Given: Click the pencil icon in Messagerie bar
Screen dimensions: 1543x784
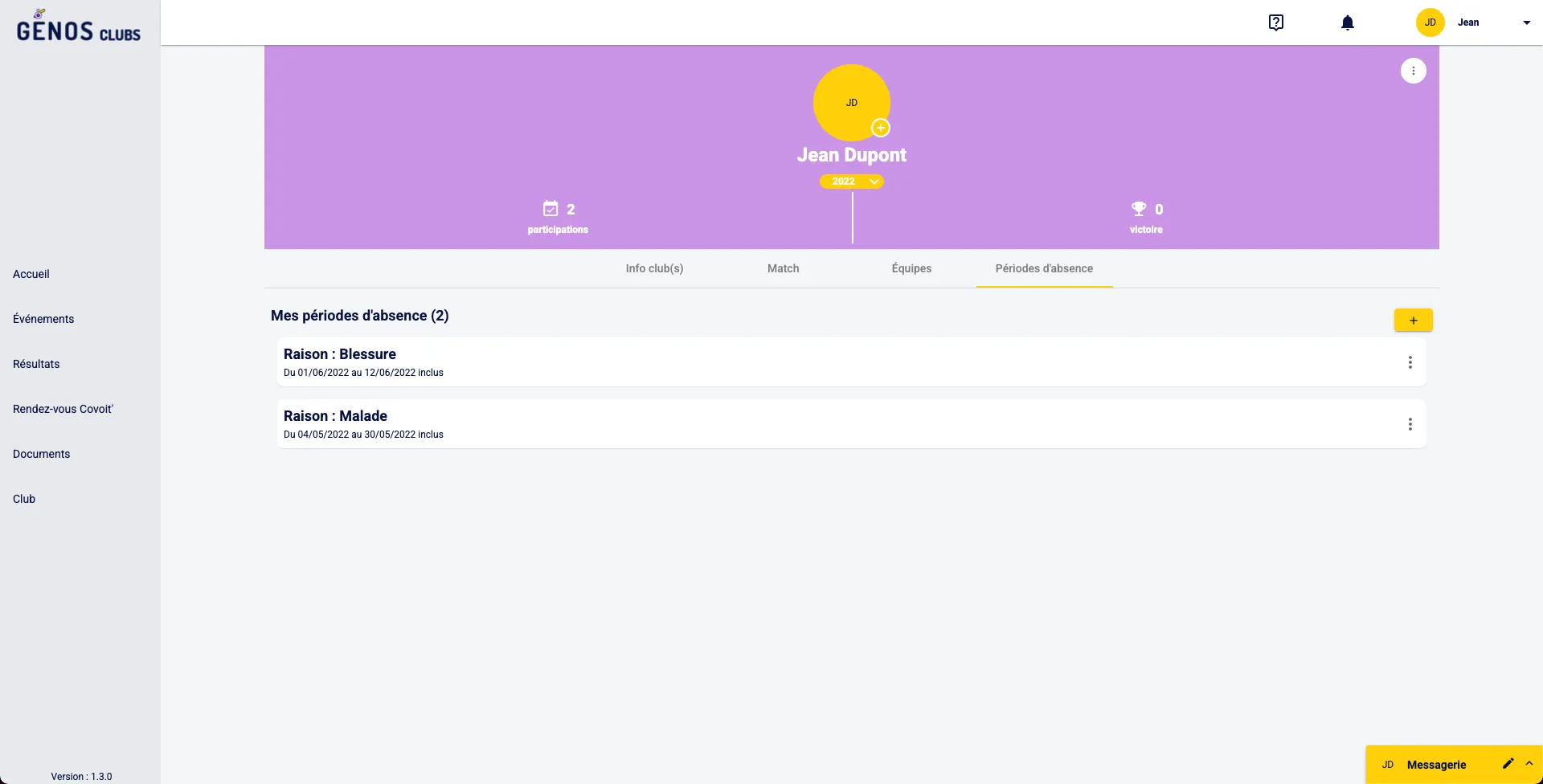Looking at the screenshot, I should coord(1508,764).
